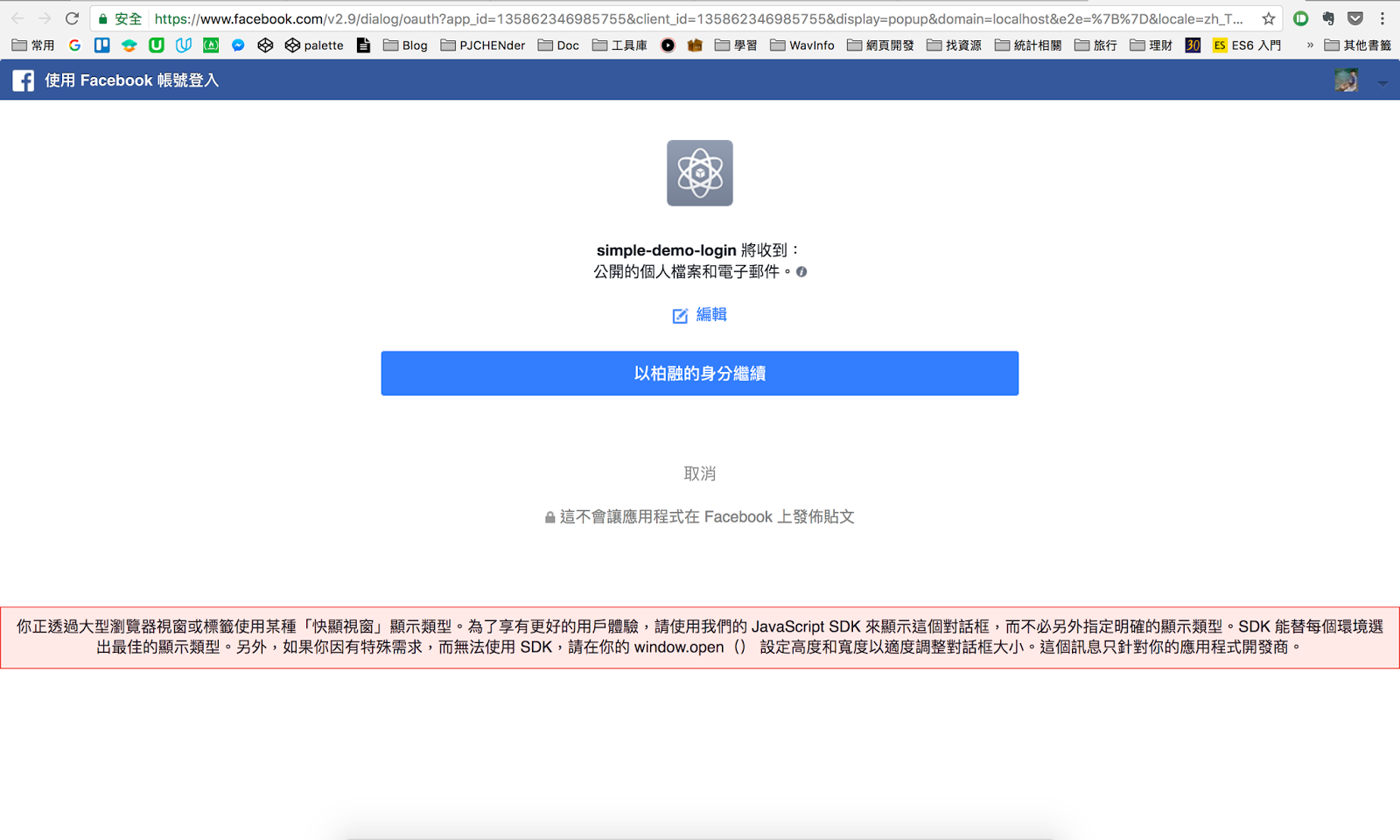Screen dimensions: 1400x840
Task: Open the palette CodePen bookmark
Action: pos(314,45)
